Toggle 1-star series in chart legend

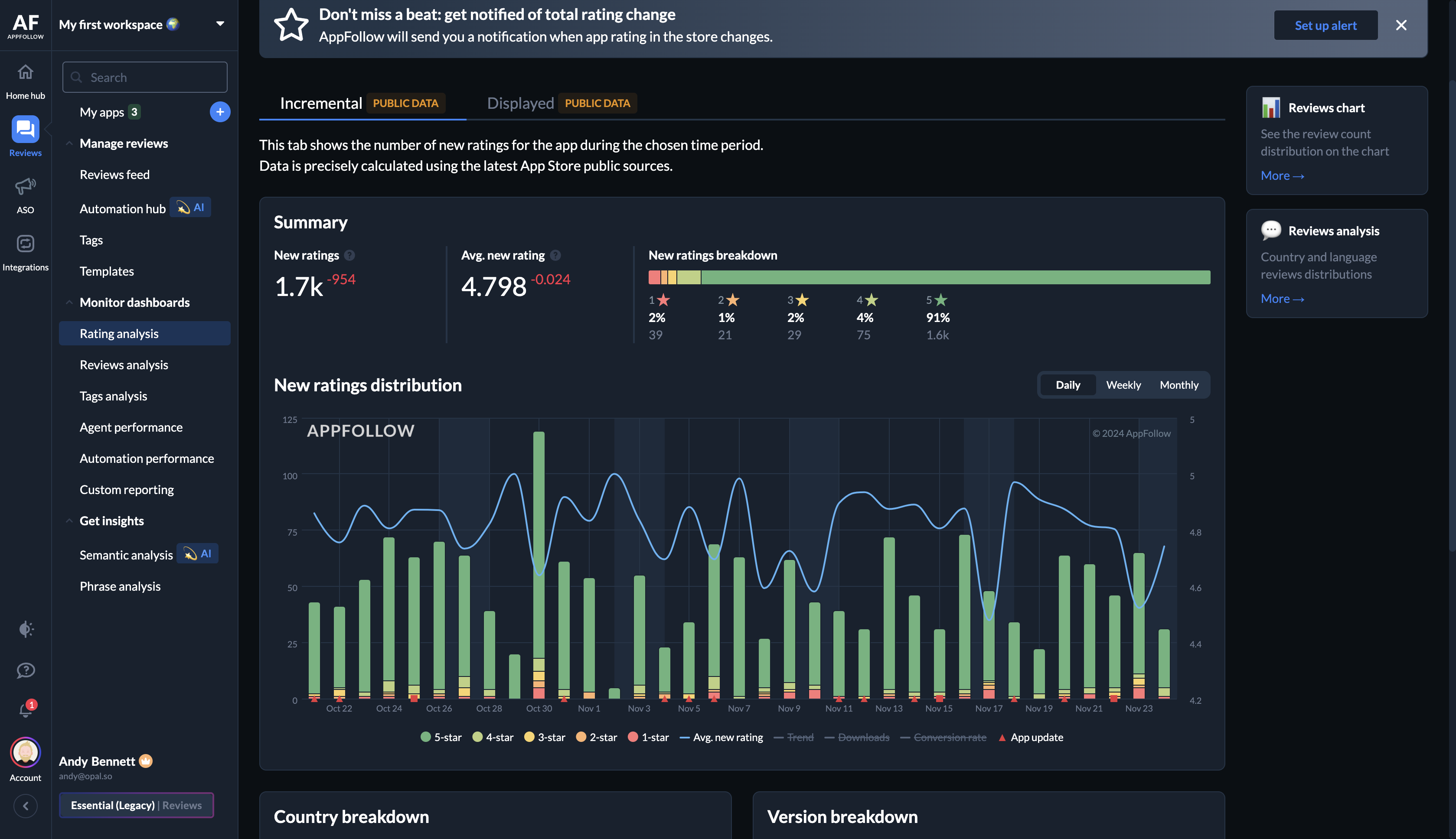(x=649, y=738)
